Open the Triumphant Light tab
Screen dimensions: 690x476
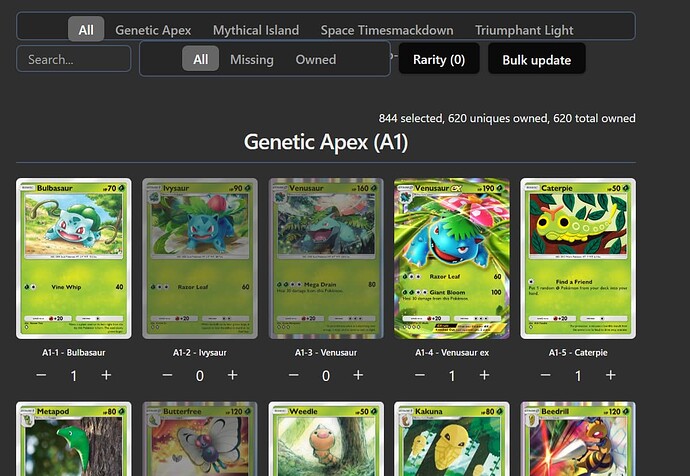[524, 30]
